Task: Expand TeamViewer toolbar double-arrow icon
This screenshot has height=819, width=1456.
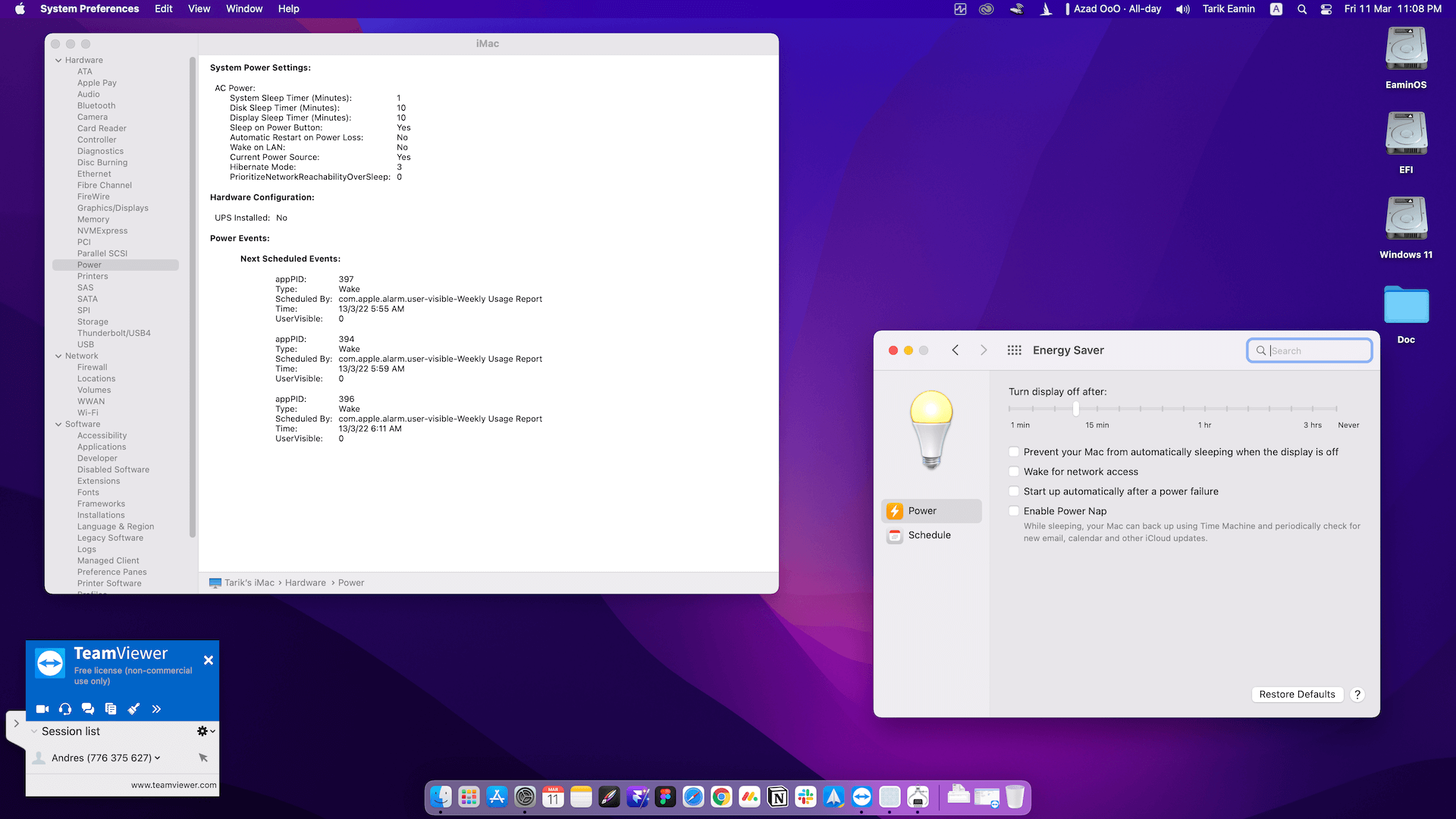Action: coord(156,709)
